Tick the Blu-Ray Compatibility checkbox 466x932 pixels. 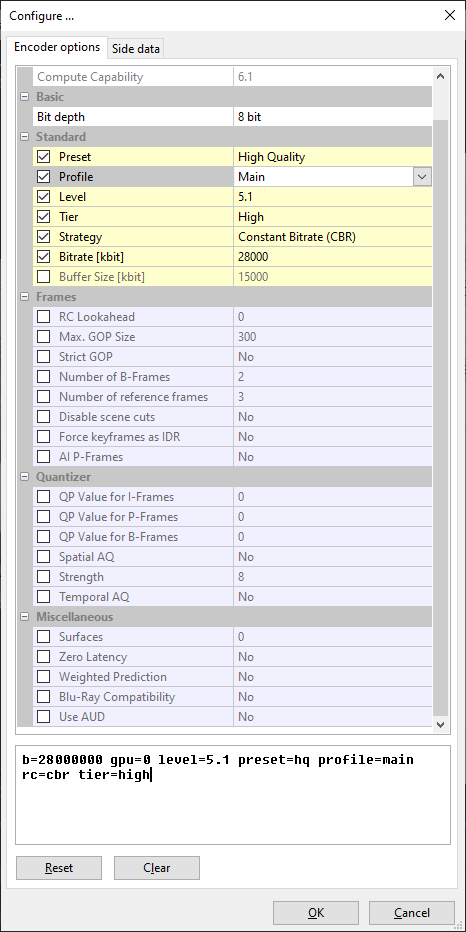click(x=43, y=697)
